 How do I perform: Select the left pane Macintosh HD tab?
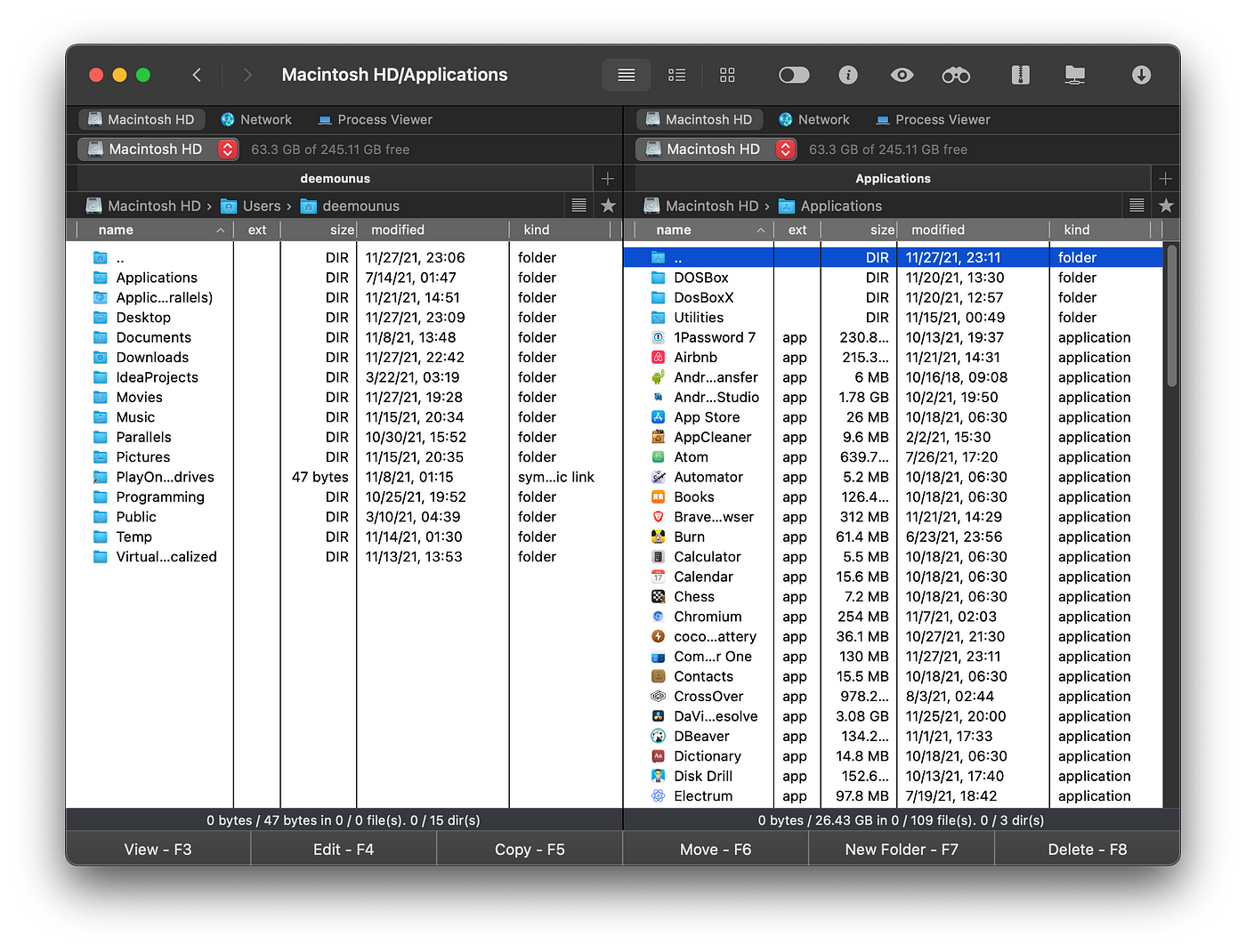[142, 119]
